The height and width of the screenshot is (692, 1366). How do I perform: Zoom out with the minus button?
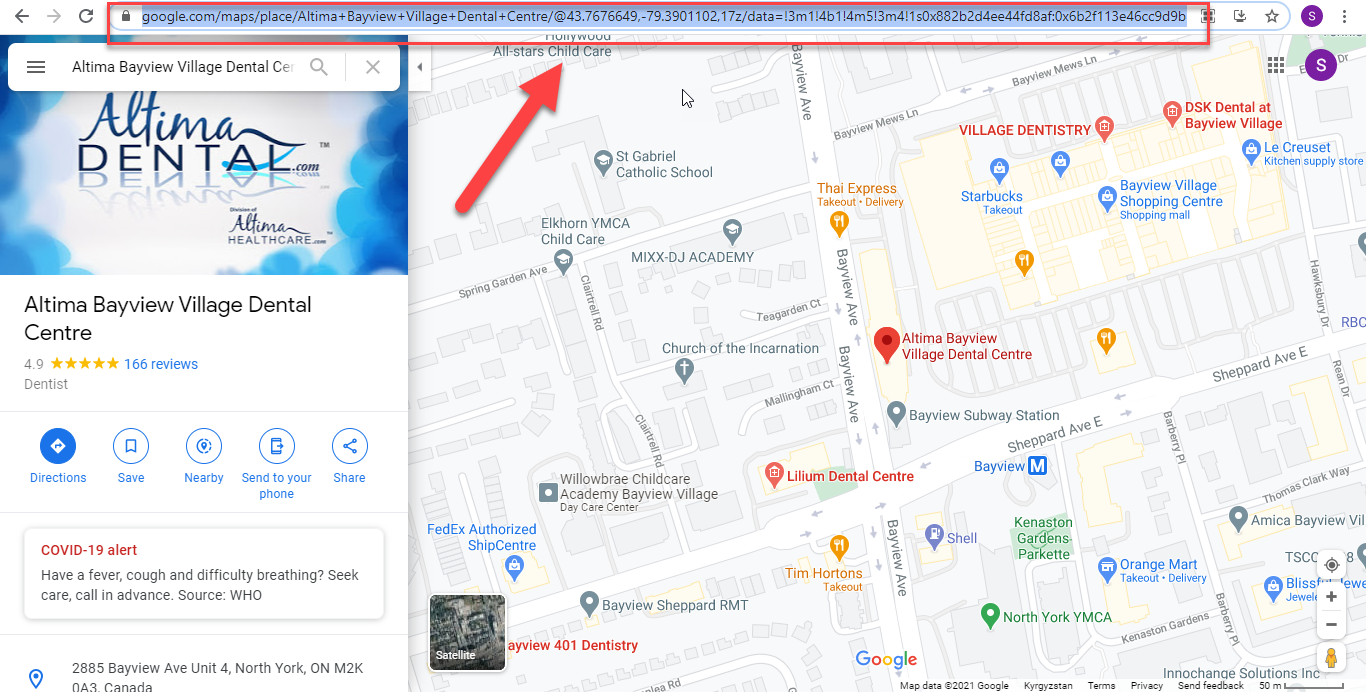pyautogui.click(x=1331, y=625)
